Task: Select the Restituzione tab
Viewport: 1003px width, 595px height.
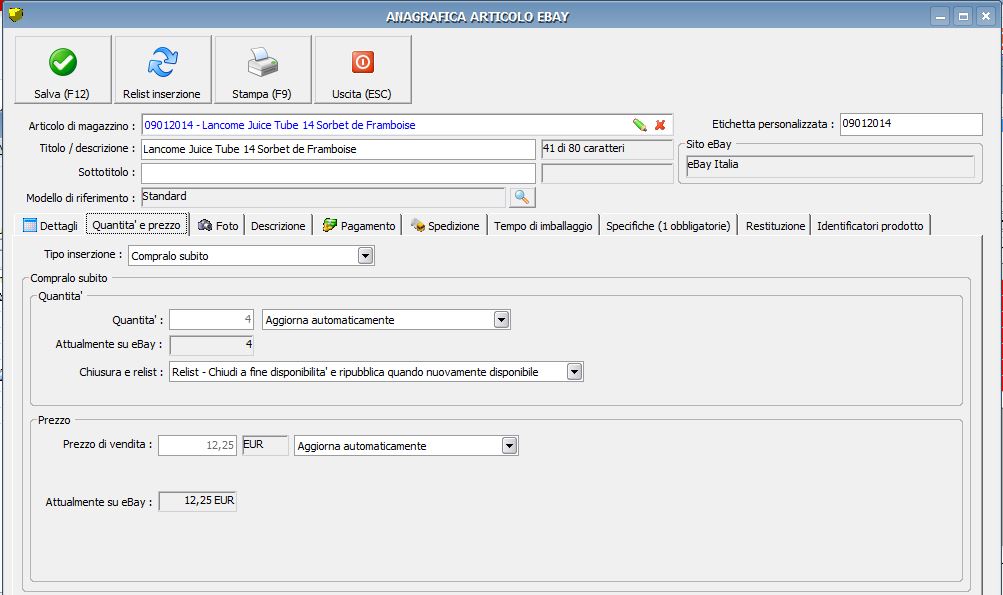Action: pos(775,225)
